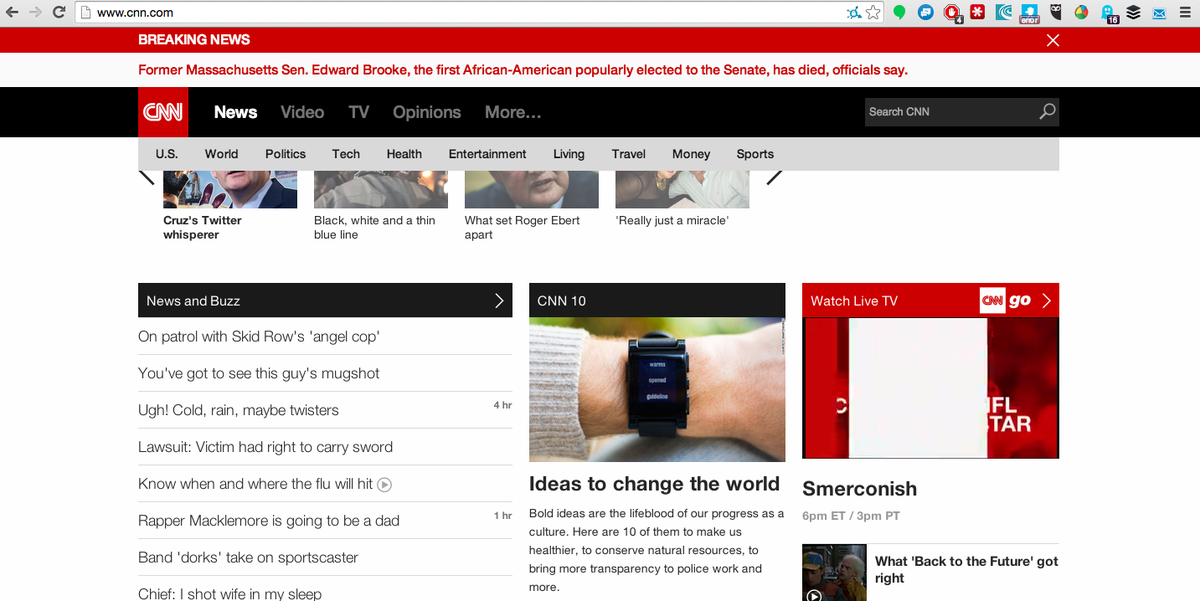Click the browser forward arrow
The image size is (1200, 601).
tap(36, 13)
